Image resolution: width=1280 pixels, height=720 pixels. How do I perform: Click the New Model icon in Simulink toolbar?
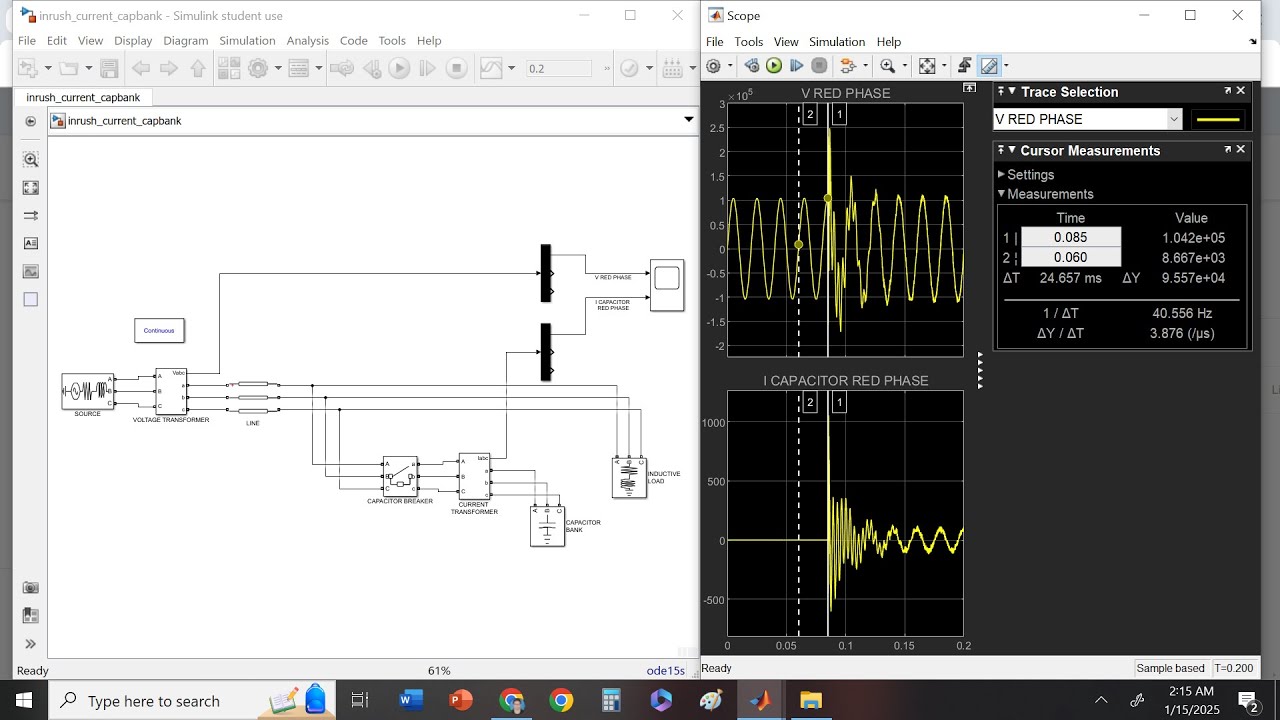[26, 68]
